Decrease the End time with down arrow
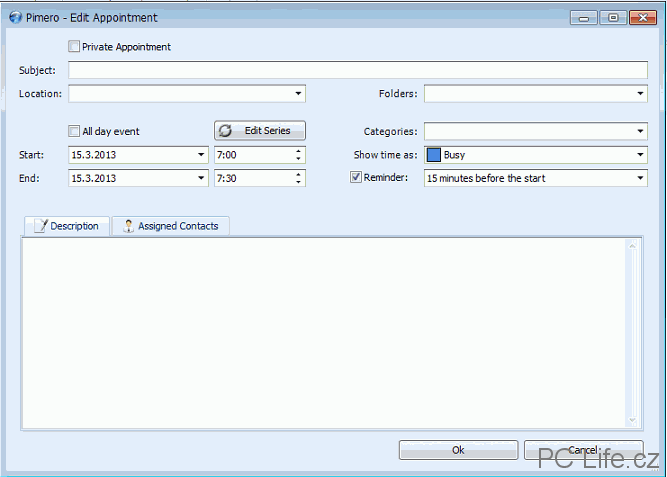 click(299, 182)
